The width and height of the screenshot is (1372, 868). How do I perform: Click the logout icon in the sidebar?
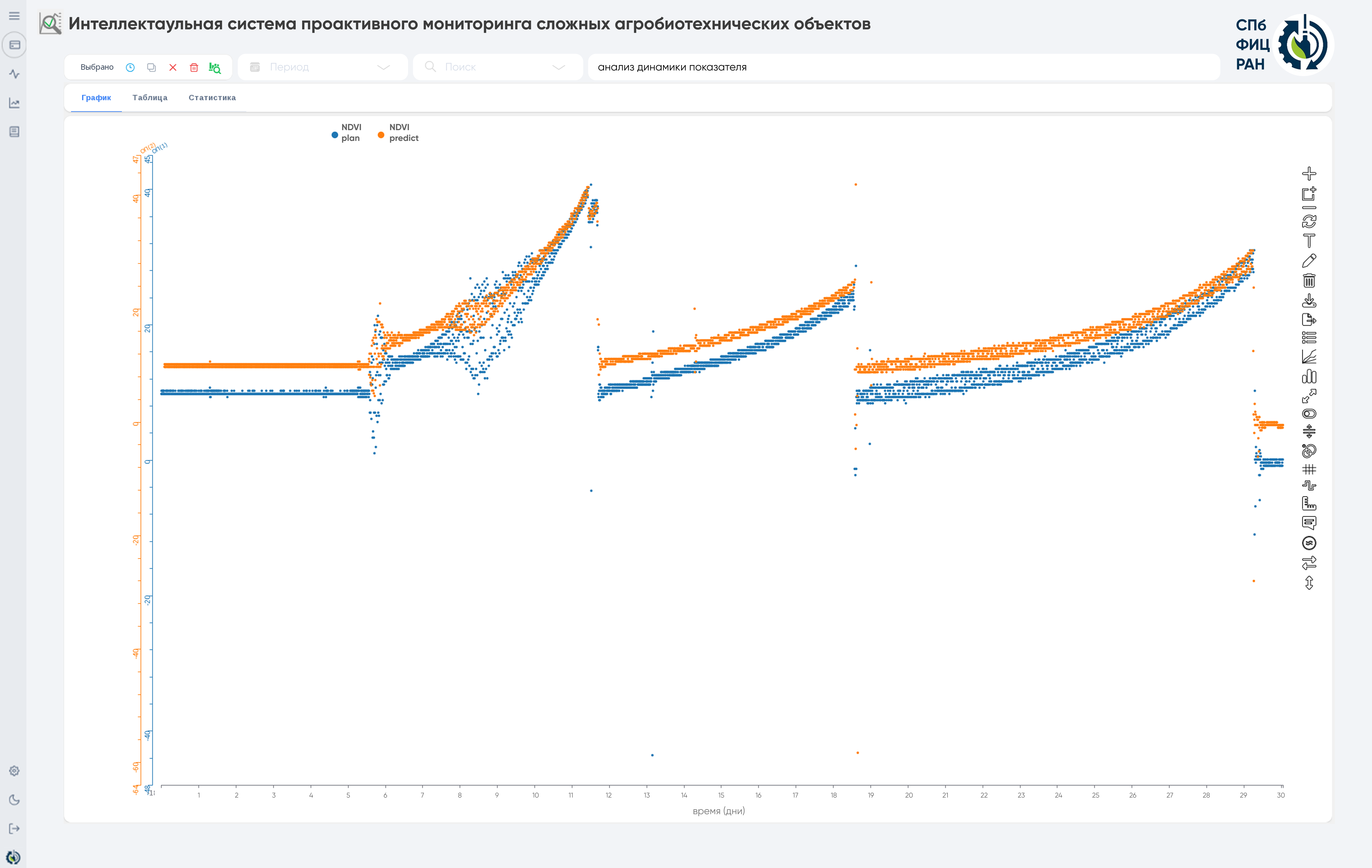pyautogui.click(x=14, y=829)
